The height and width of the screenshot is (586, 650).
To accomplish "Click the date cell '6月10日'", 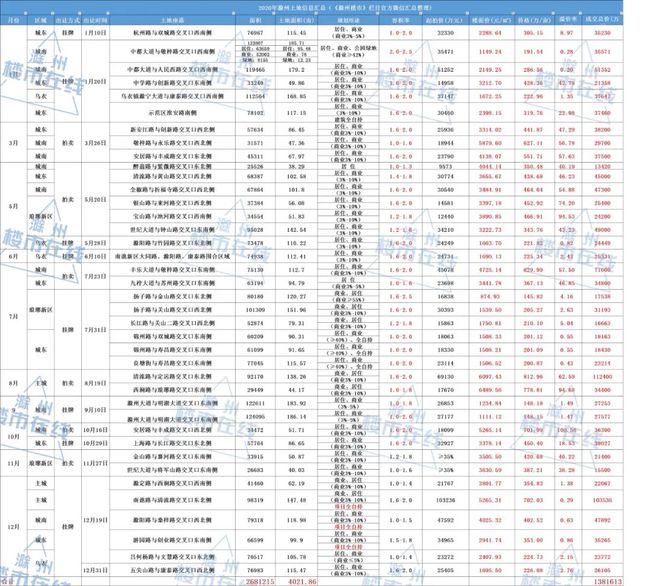I will [x=95, y=257].
